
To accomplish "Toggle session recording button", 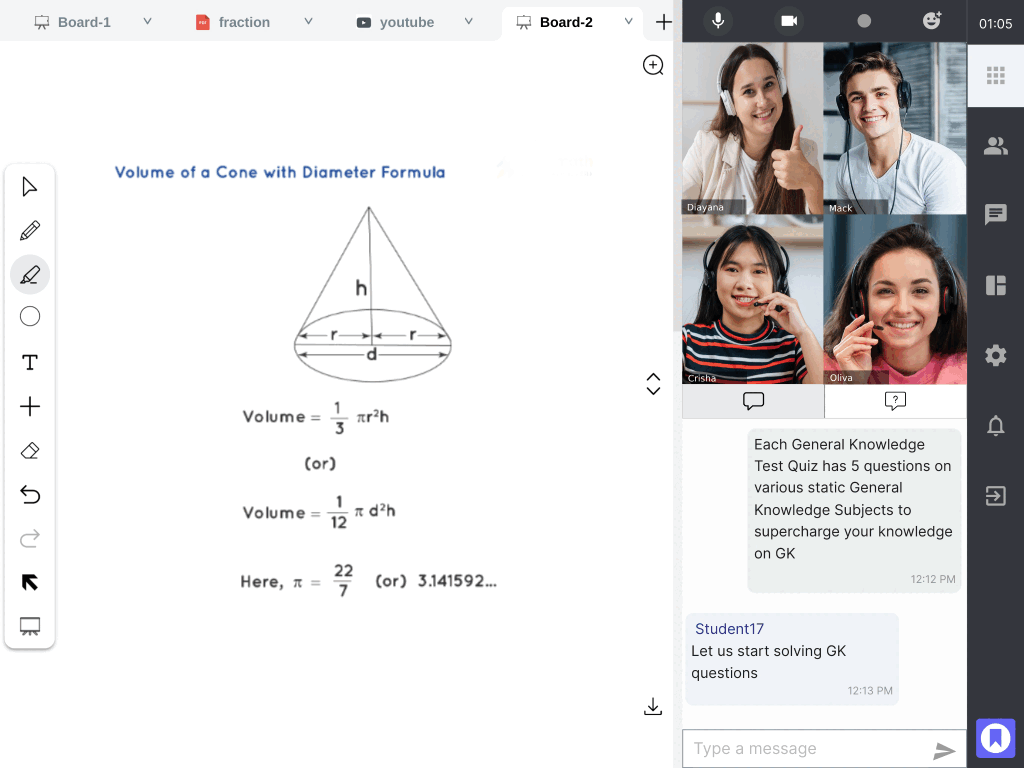I will pos(864,21).
